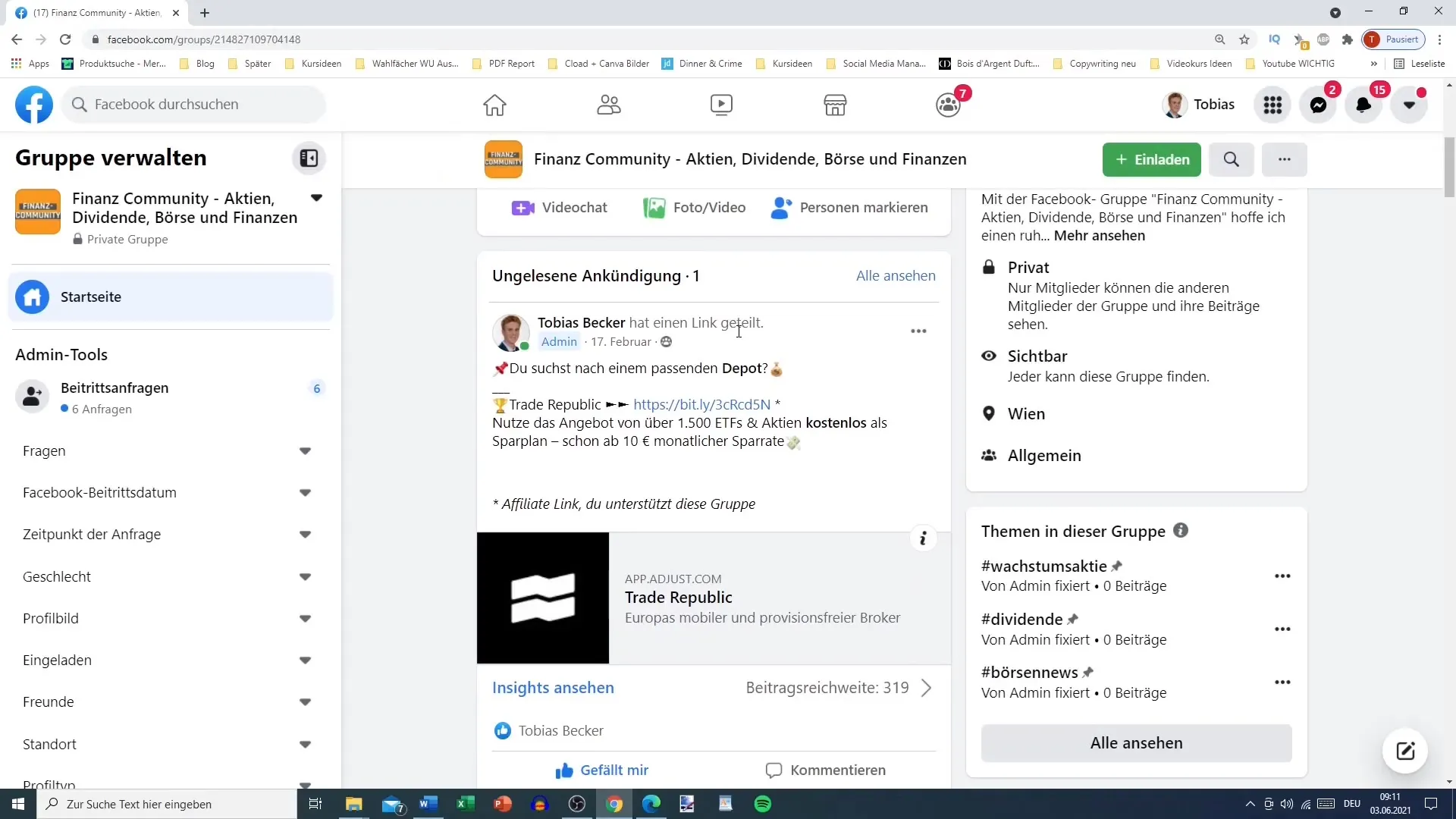Open the notifications bell icon
Viewport: 1456px width, 819px height.
pyautogui.click(x=1363, y=105)
